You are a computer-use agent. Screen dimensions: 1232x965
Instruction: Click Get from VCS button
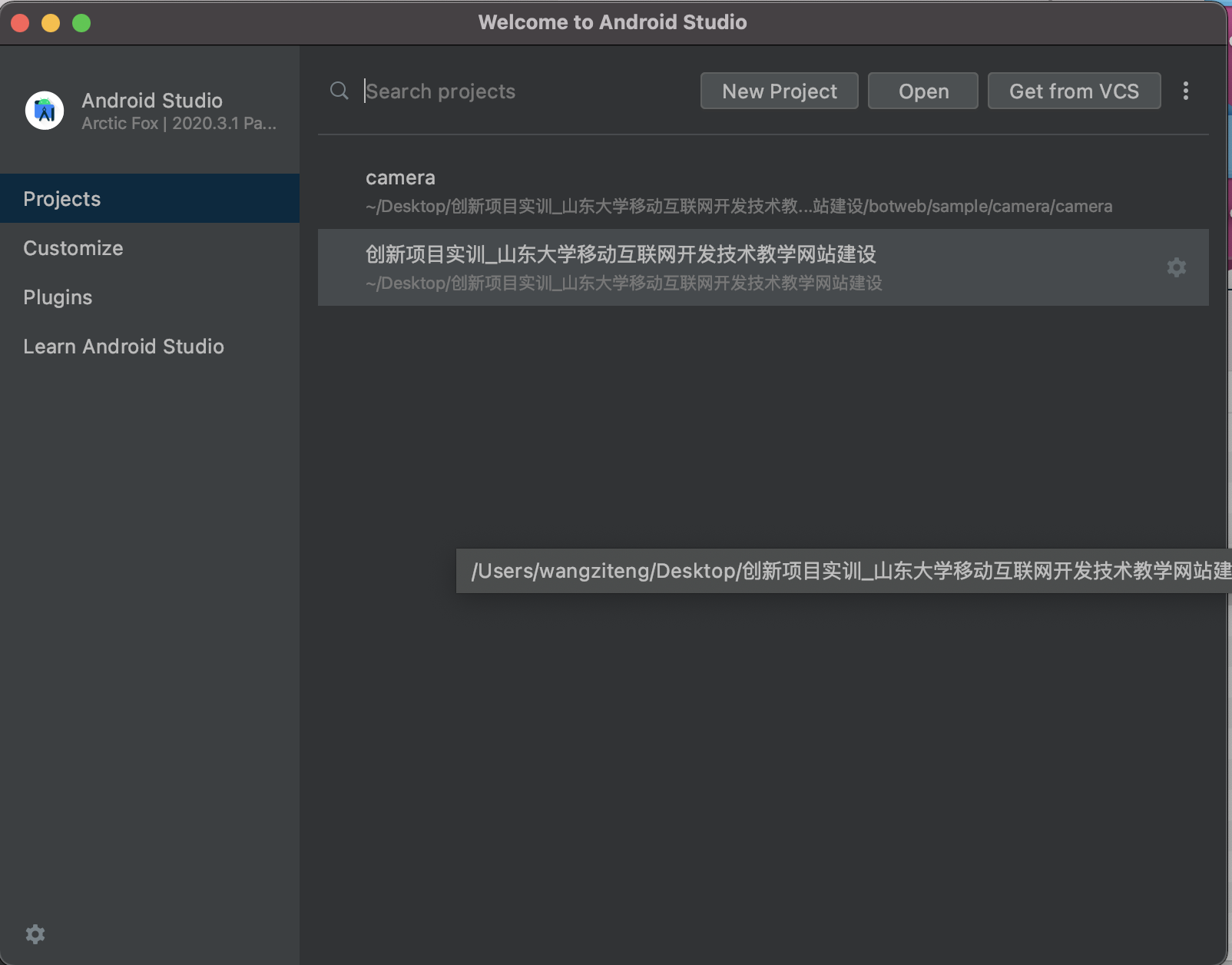1074,91
